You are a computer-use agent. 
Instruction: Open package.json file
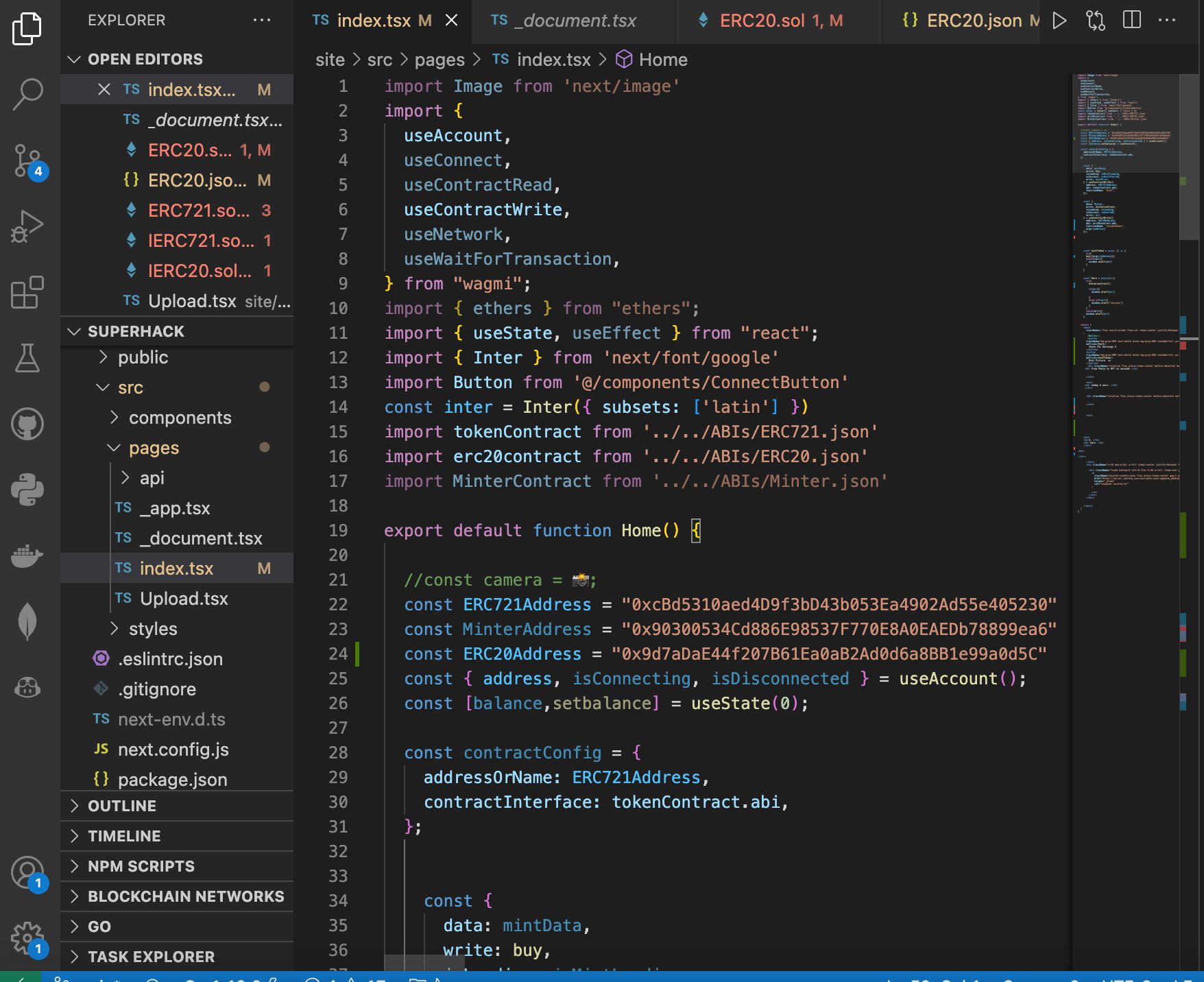[x=177, y=780]
